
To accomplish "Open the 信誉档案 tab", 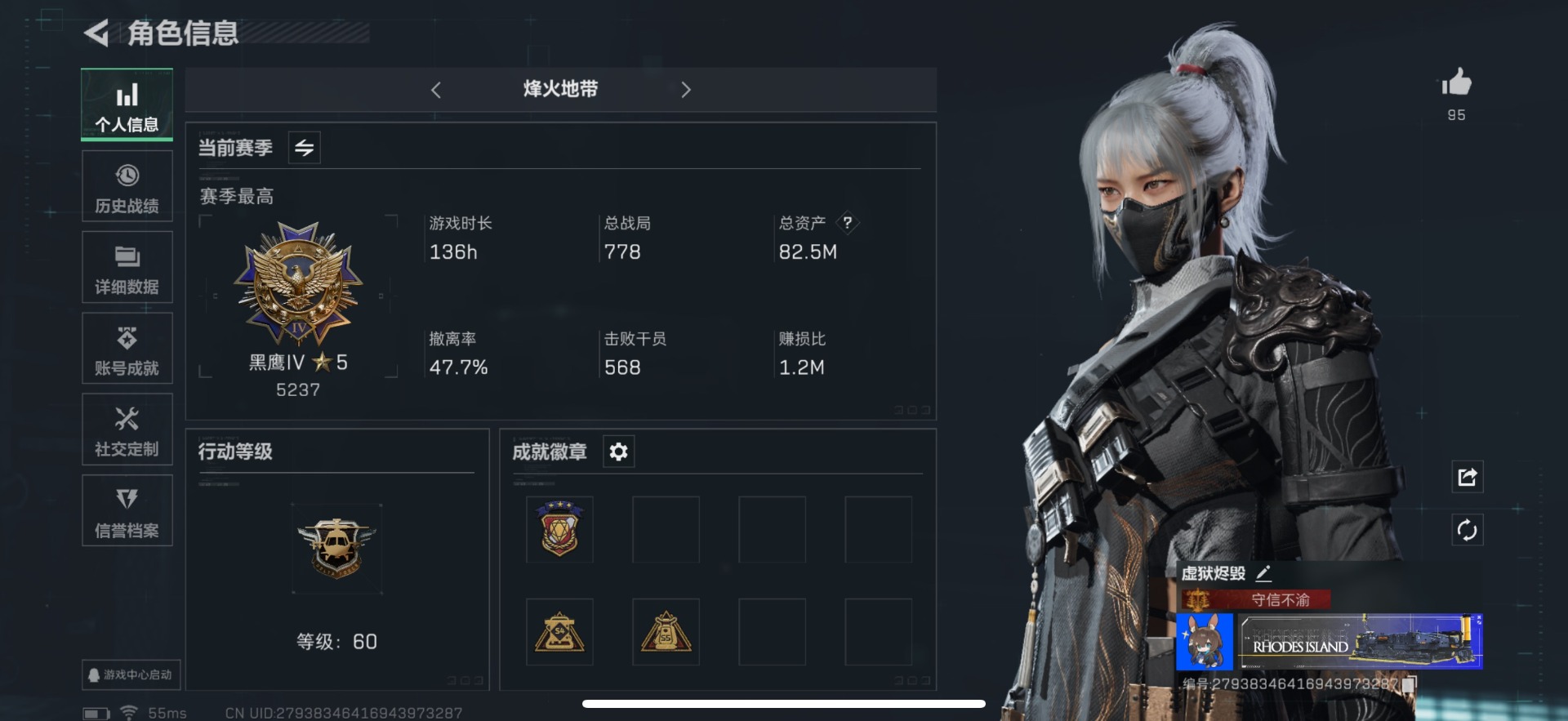I will click(127, 510).
